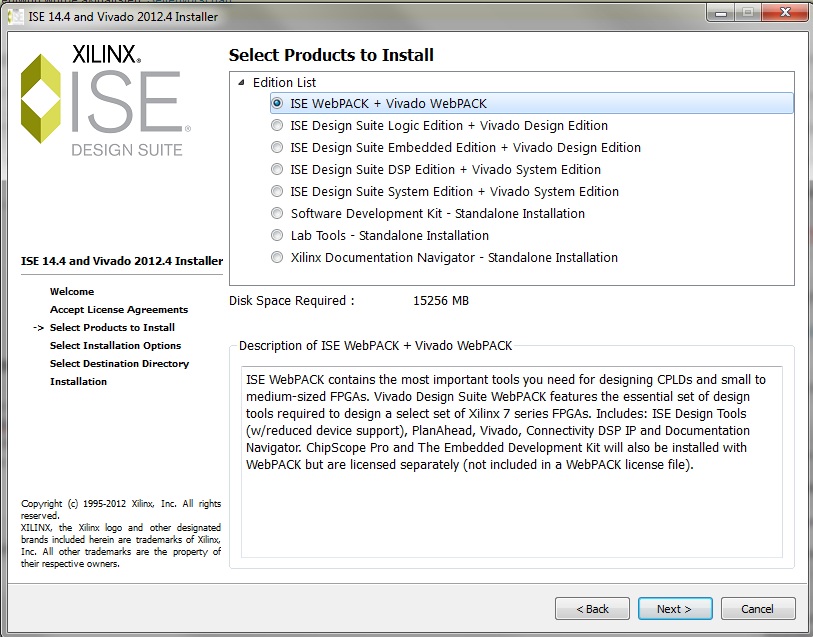Click the current-step arrow marker in sidebar
This screenshot has height=637, width=813.
pyautogui.click(x=38, y=328)
